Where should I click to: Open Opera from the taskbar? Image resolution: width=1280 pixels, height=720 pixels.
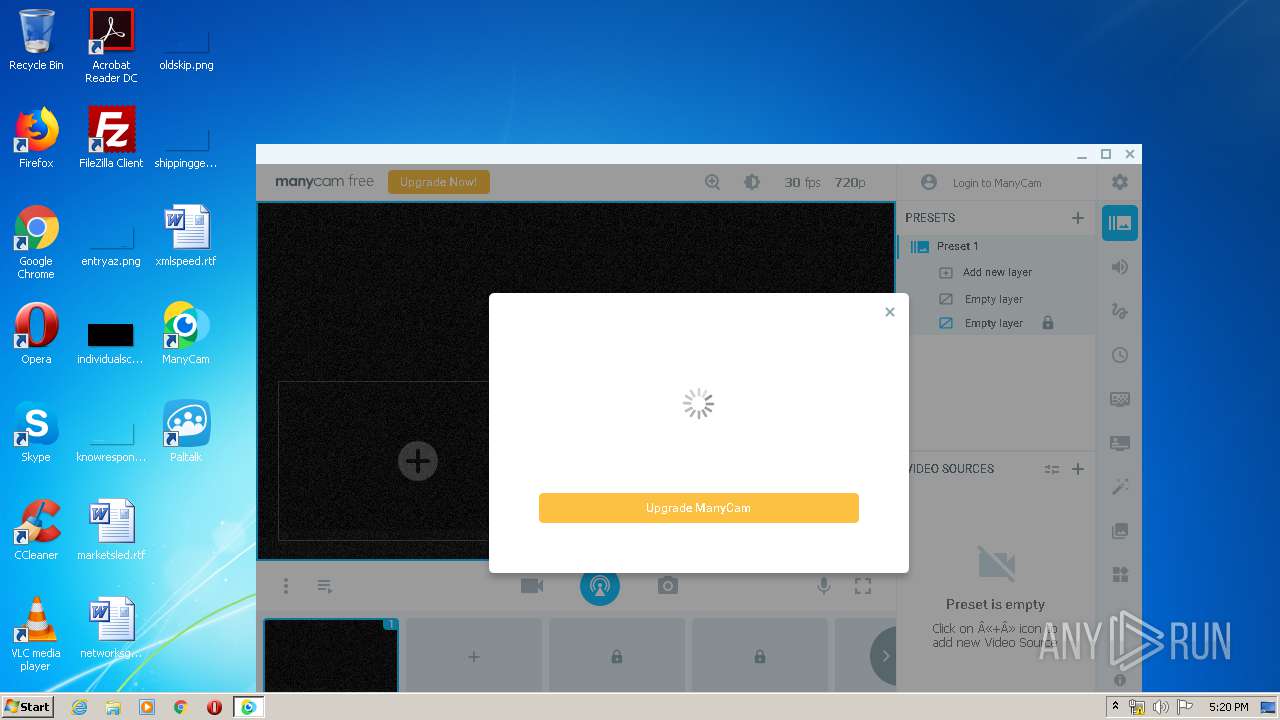pos(214,707)
